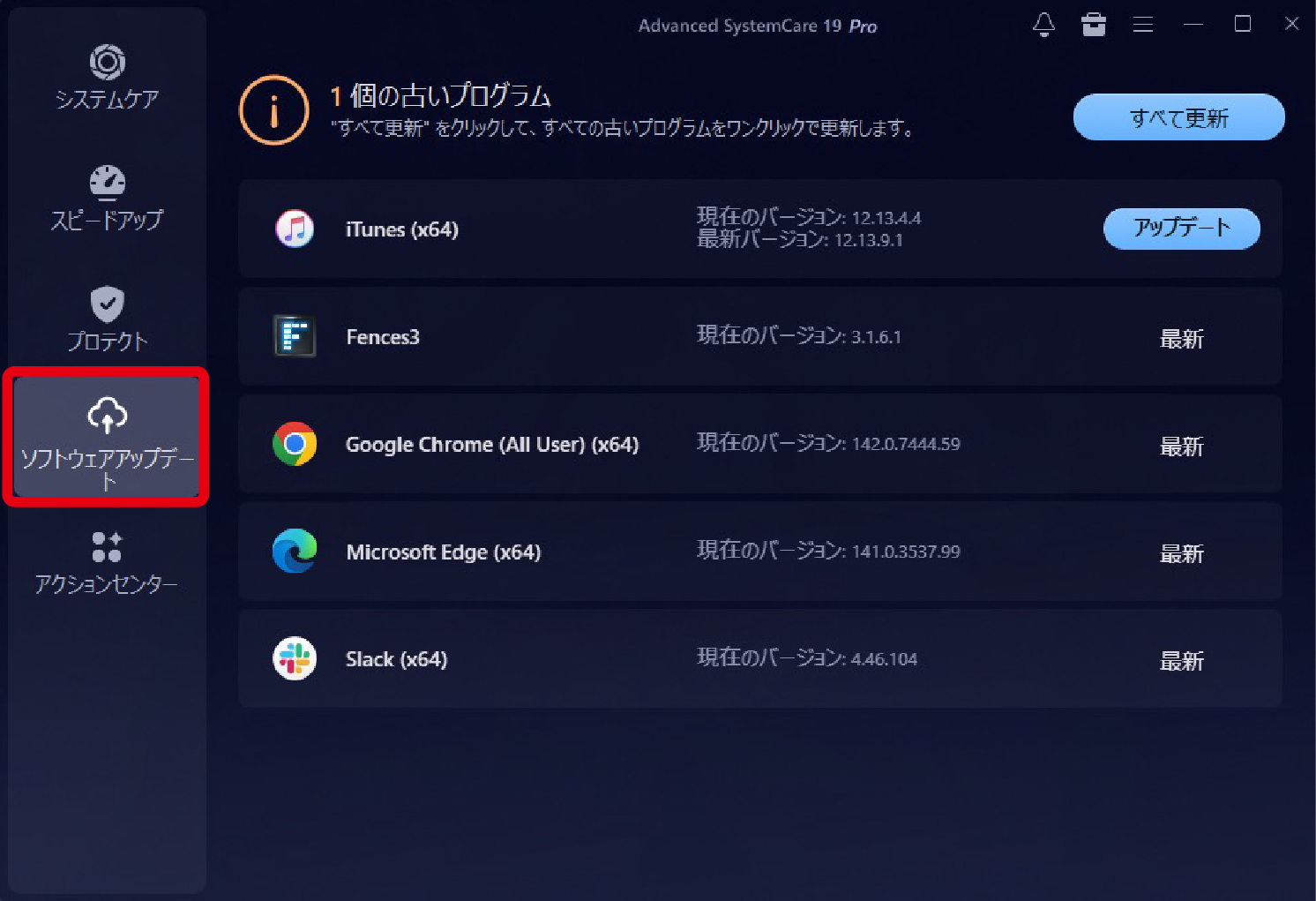Click the Fences3 application icon
This screenshot has width=1316, height=901.
pos(295,336)
